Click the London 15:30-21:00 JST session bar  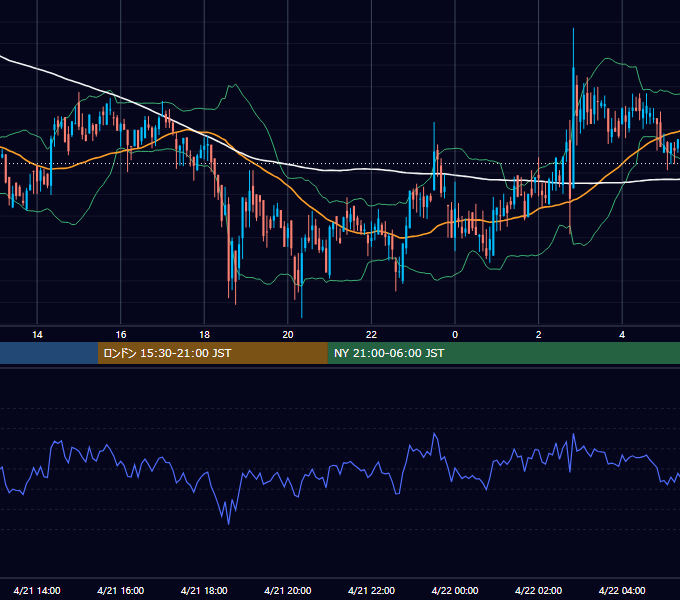212,353
